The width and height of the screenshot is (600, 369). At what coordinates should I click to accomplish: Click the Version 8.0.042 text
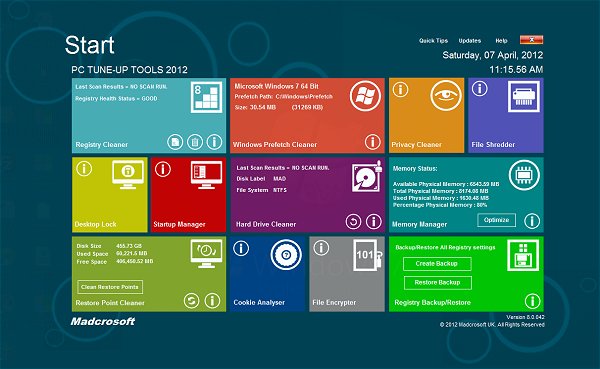point(525,317)
